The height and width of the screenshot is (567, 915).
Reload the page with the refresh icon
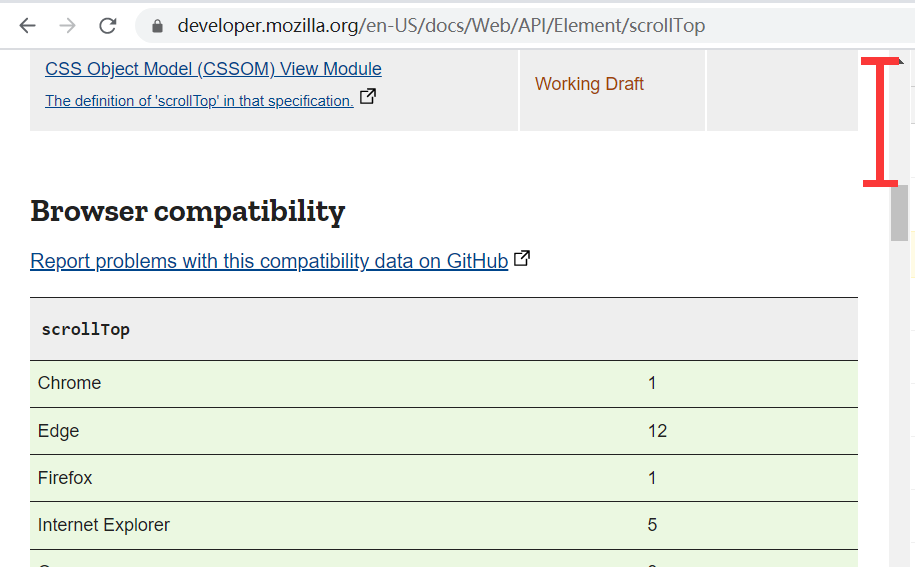[108, 26]
